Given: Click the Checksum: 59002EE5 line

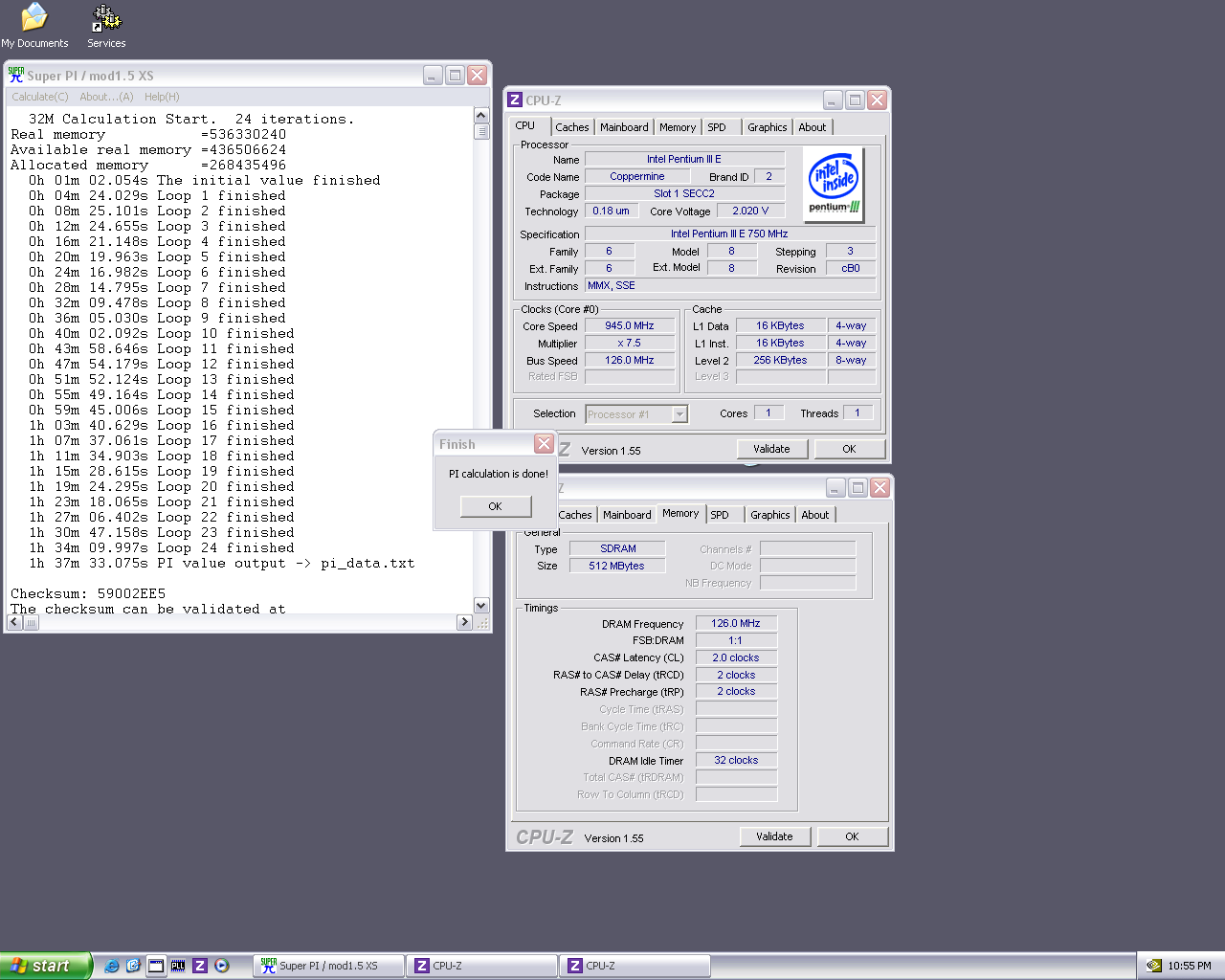Looking at the screenshot, I should [x=88, y=593].
